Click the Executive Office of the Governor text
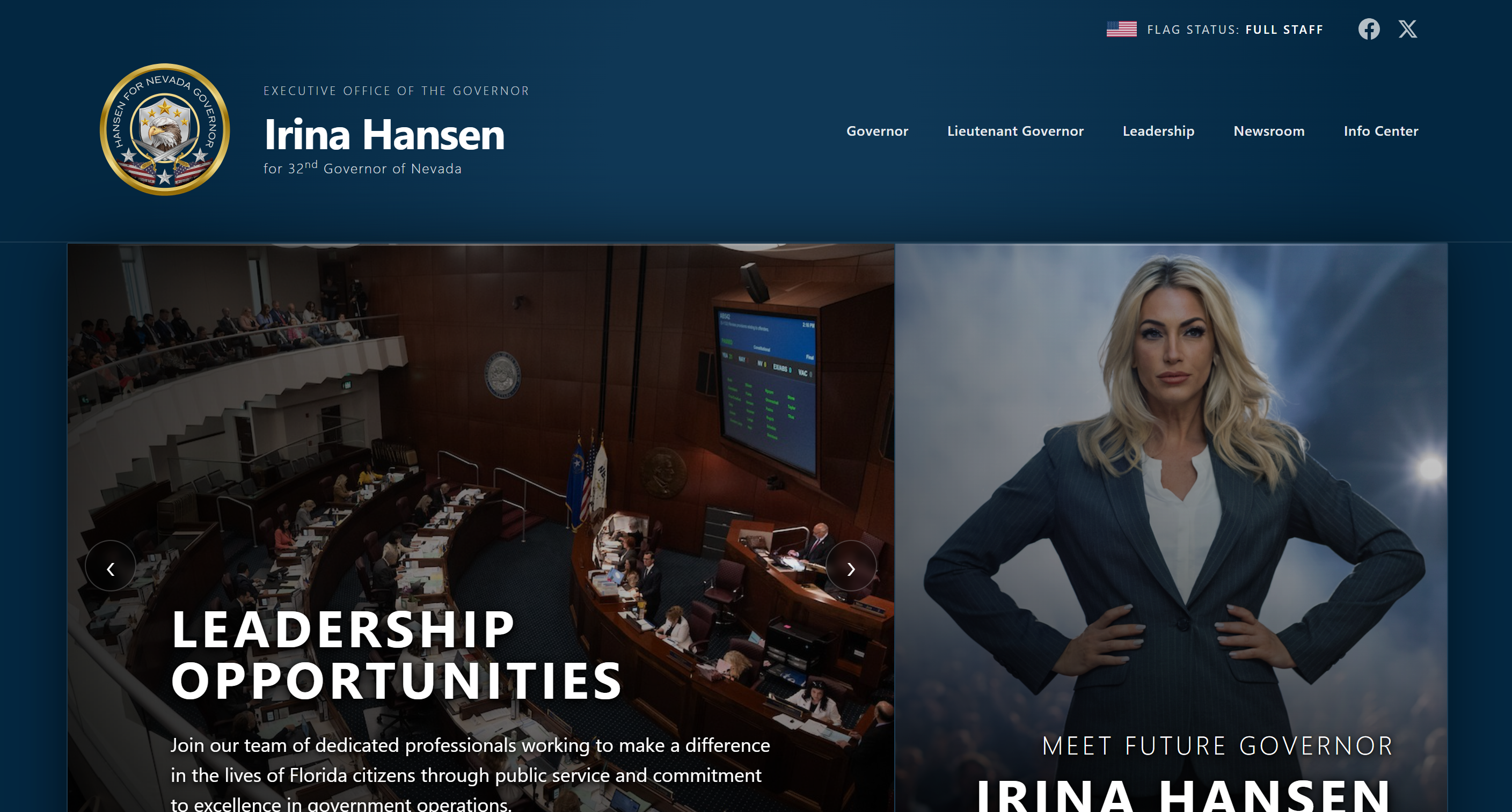Viewport: 1512px width, 812px height. pos(396,91)
